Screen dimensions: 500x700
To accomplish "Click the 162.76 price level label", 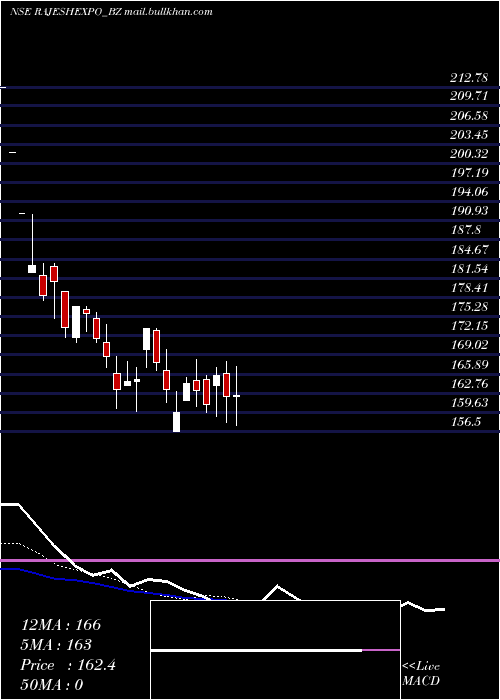I will coord(469,384).
